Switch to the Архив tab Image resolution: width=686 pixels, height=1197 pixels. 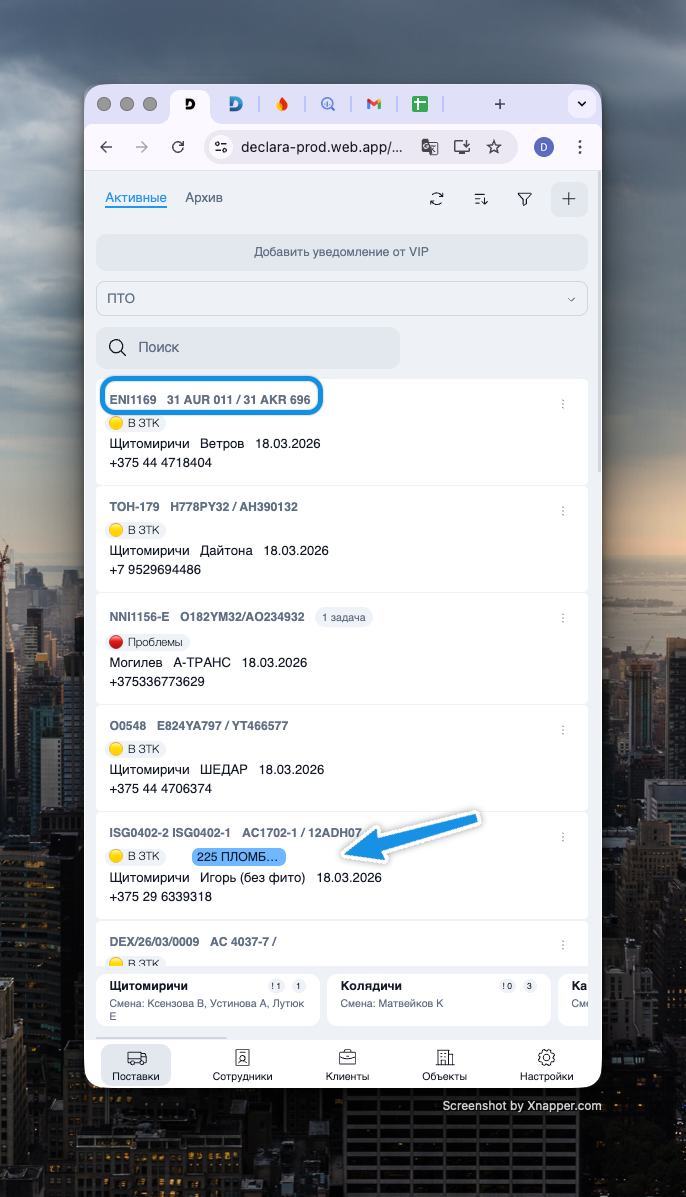point(204,198)
